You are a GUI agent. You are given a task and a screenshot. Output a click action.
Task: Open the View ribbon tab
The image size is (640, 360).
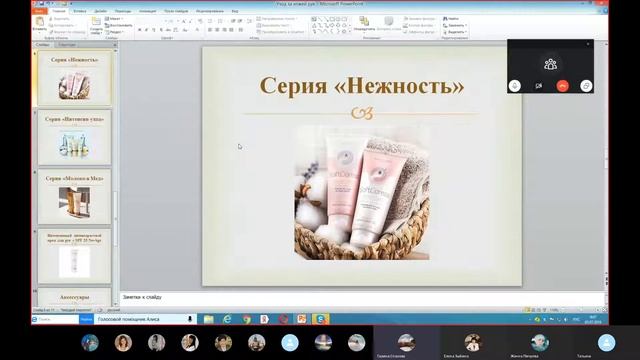tap(235, 11)
